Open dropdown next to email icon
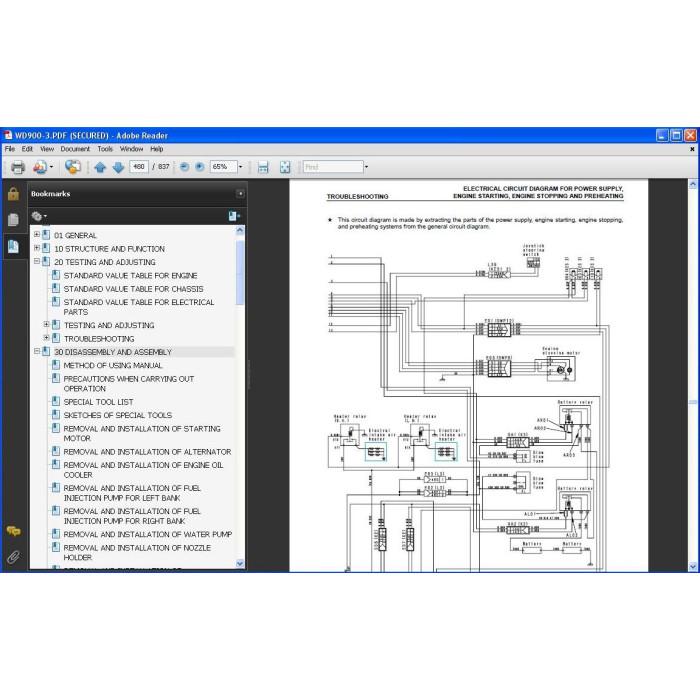700x700 pixels. coord(51,167)
